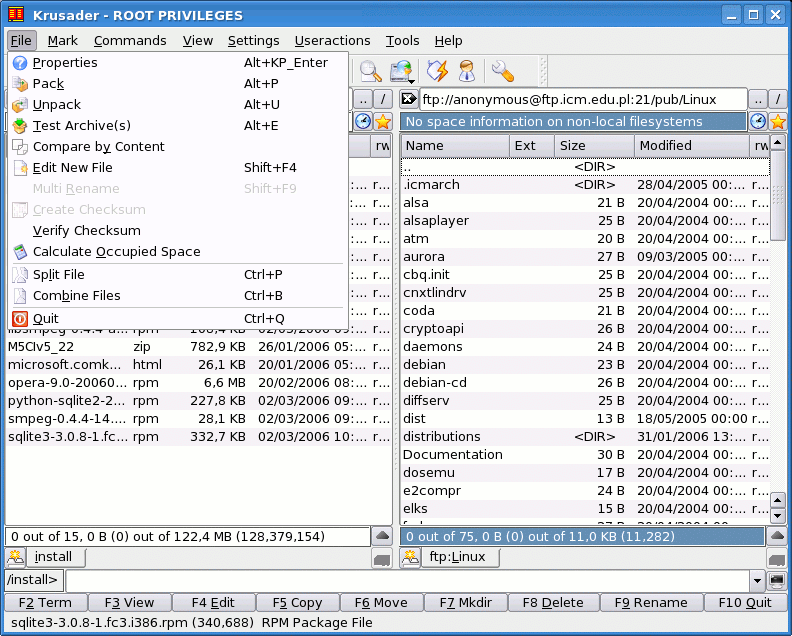Click the lightning synchronize toolbar icon
This screenshot has width=792, height=636.
(x=437, y=71)
